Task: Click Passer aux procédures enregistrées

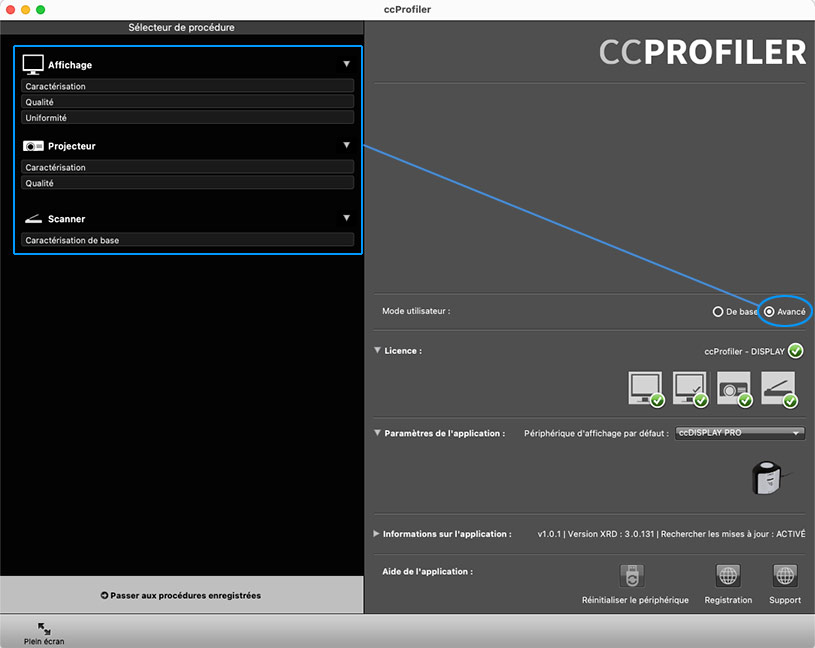Action: point(181,596)
